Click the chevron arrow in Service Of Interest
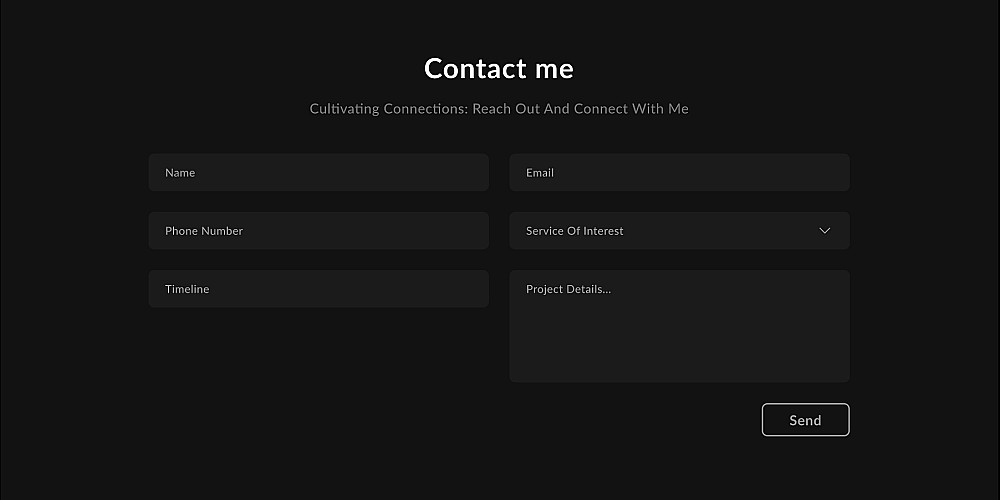Image resolution: width=1000 pixels, height=500 pixels. 825,231
